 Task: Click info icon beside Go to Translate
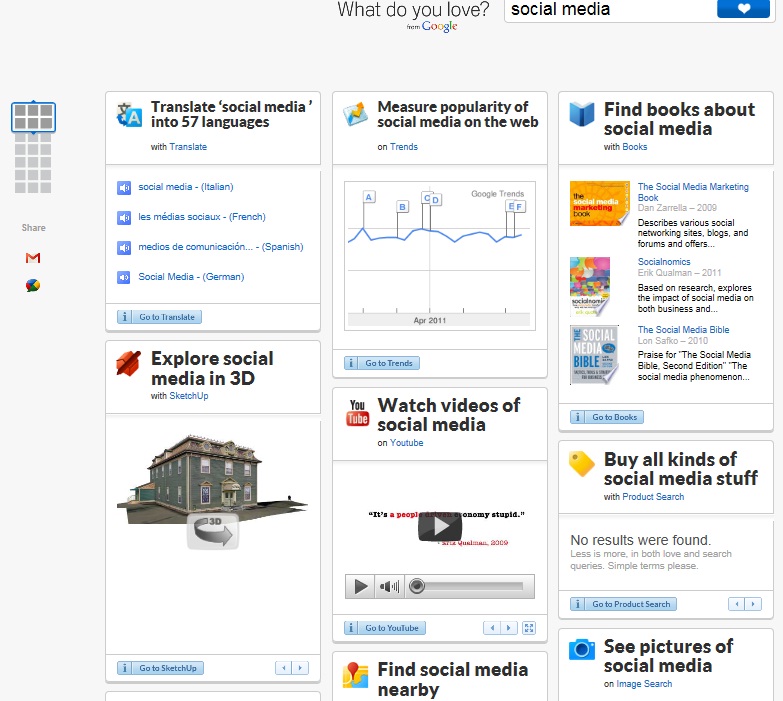124,317
